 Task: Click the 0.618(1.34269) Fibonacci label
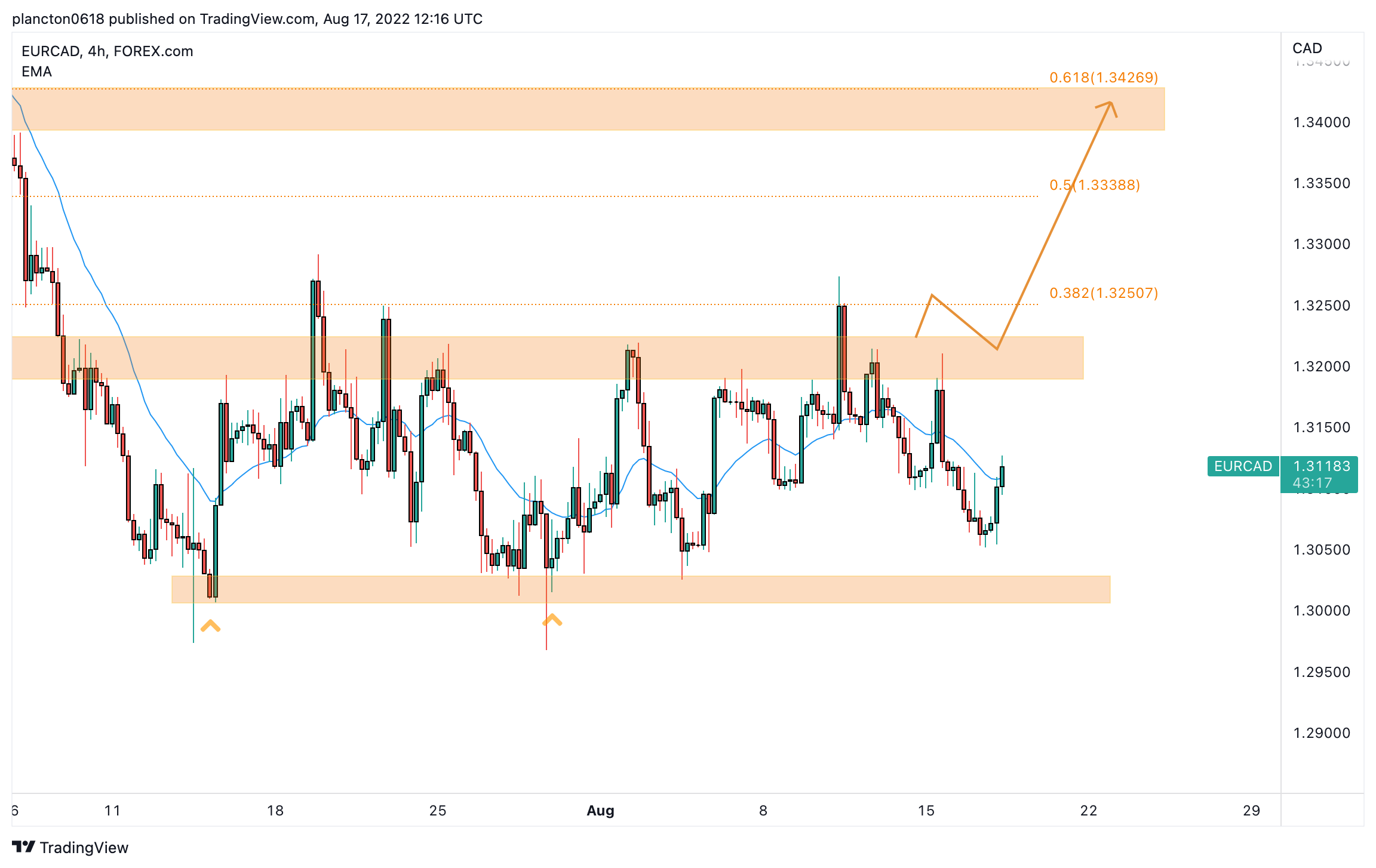[1104, 78]
